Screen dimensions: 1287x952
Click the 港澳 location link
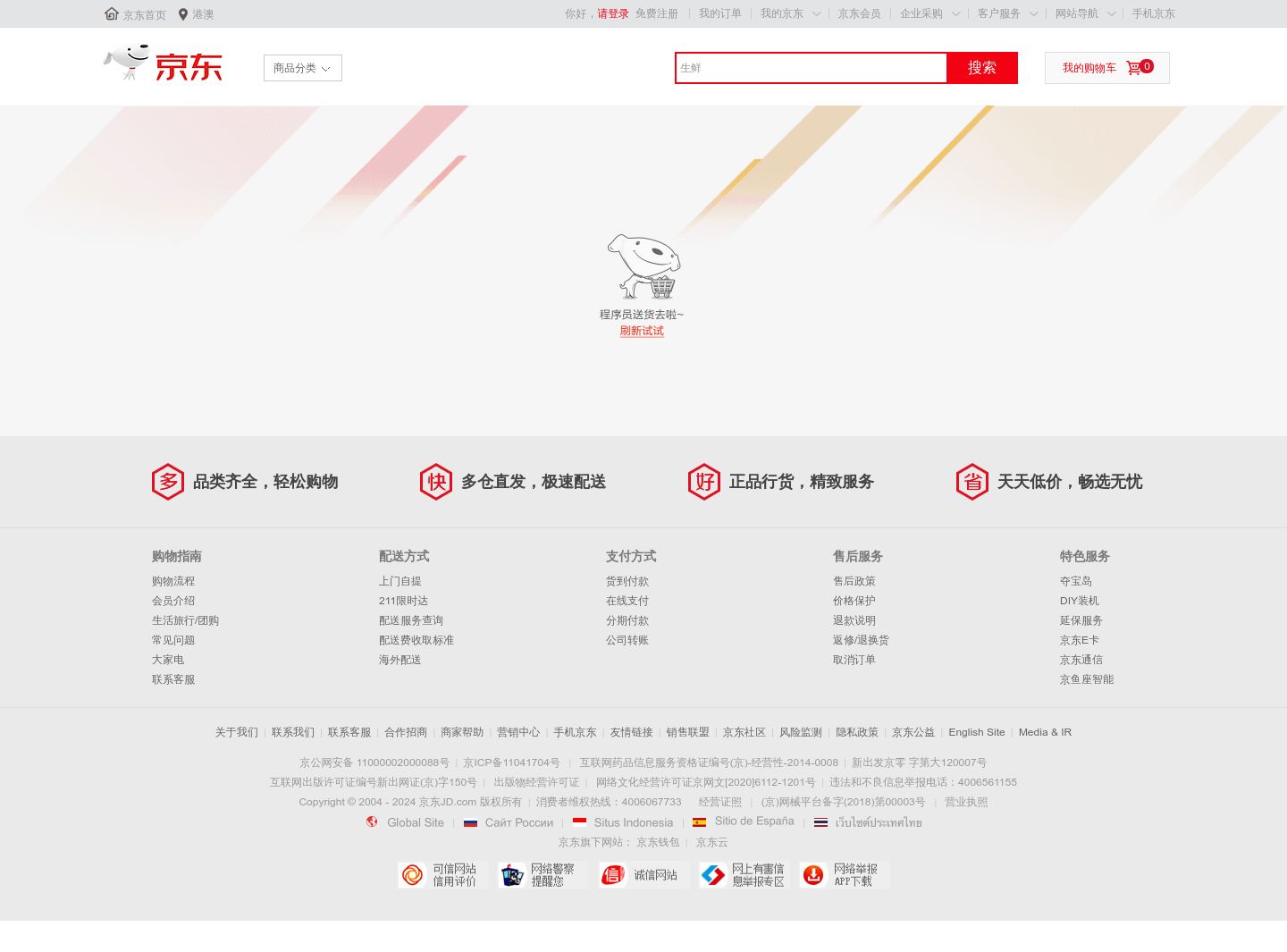click(203, 14)
